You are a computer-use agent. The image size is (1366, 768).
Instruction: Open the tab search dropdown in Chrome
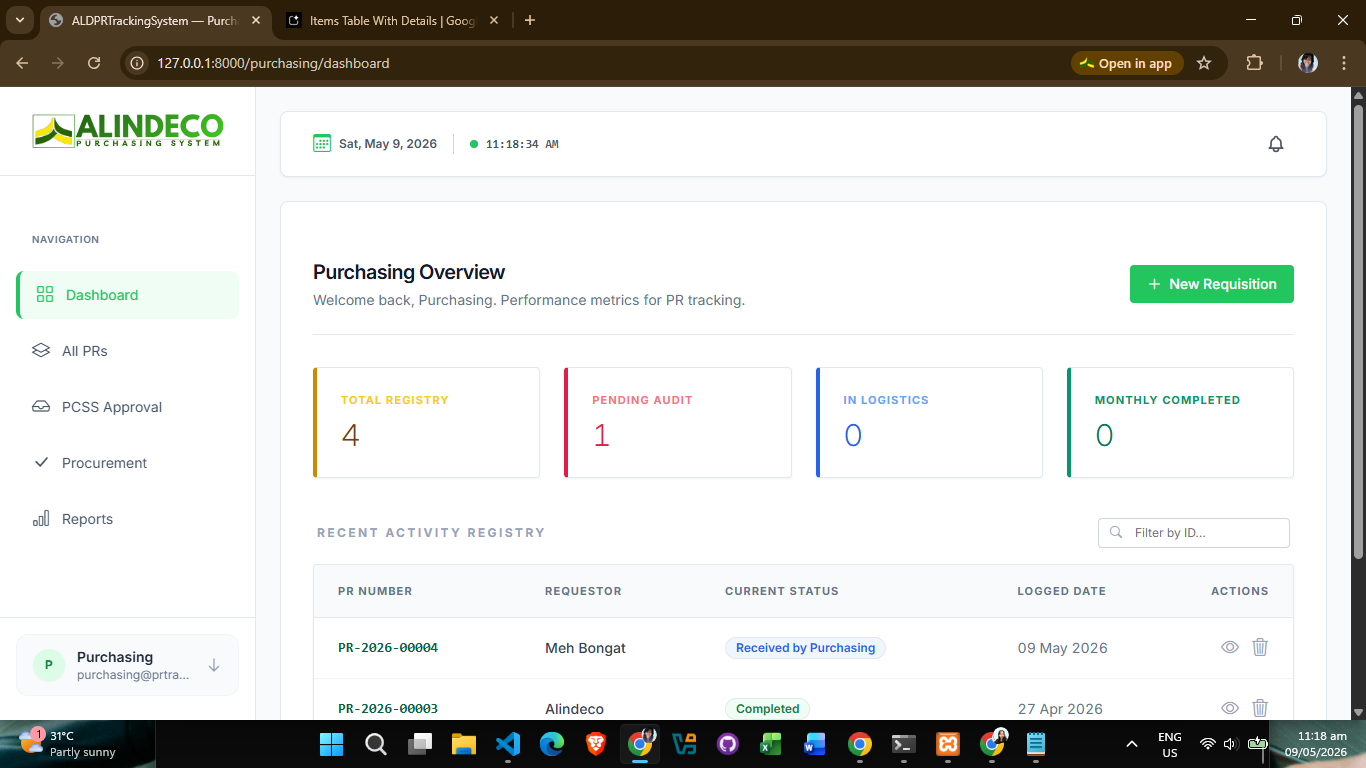tap(19, 20)
